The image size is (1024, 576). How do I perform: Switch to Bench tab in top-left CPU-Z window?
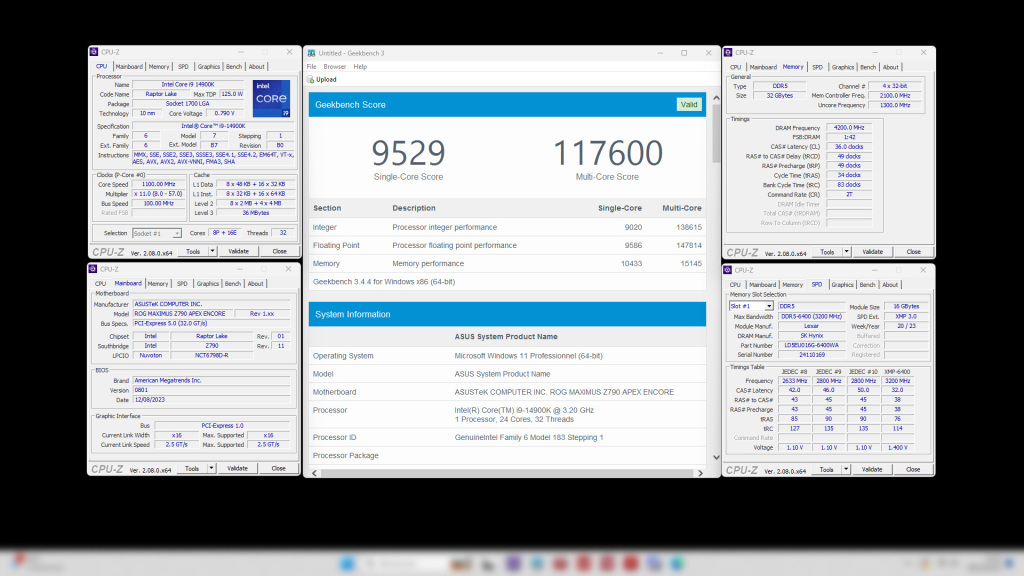point(234,67)
